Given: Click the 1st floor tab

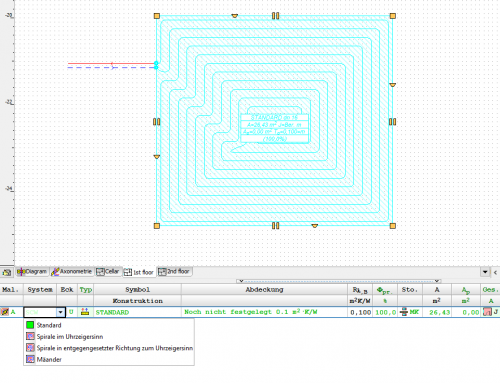Looking at the screenshot, I should point(139,272).
